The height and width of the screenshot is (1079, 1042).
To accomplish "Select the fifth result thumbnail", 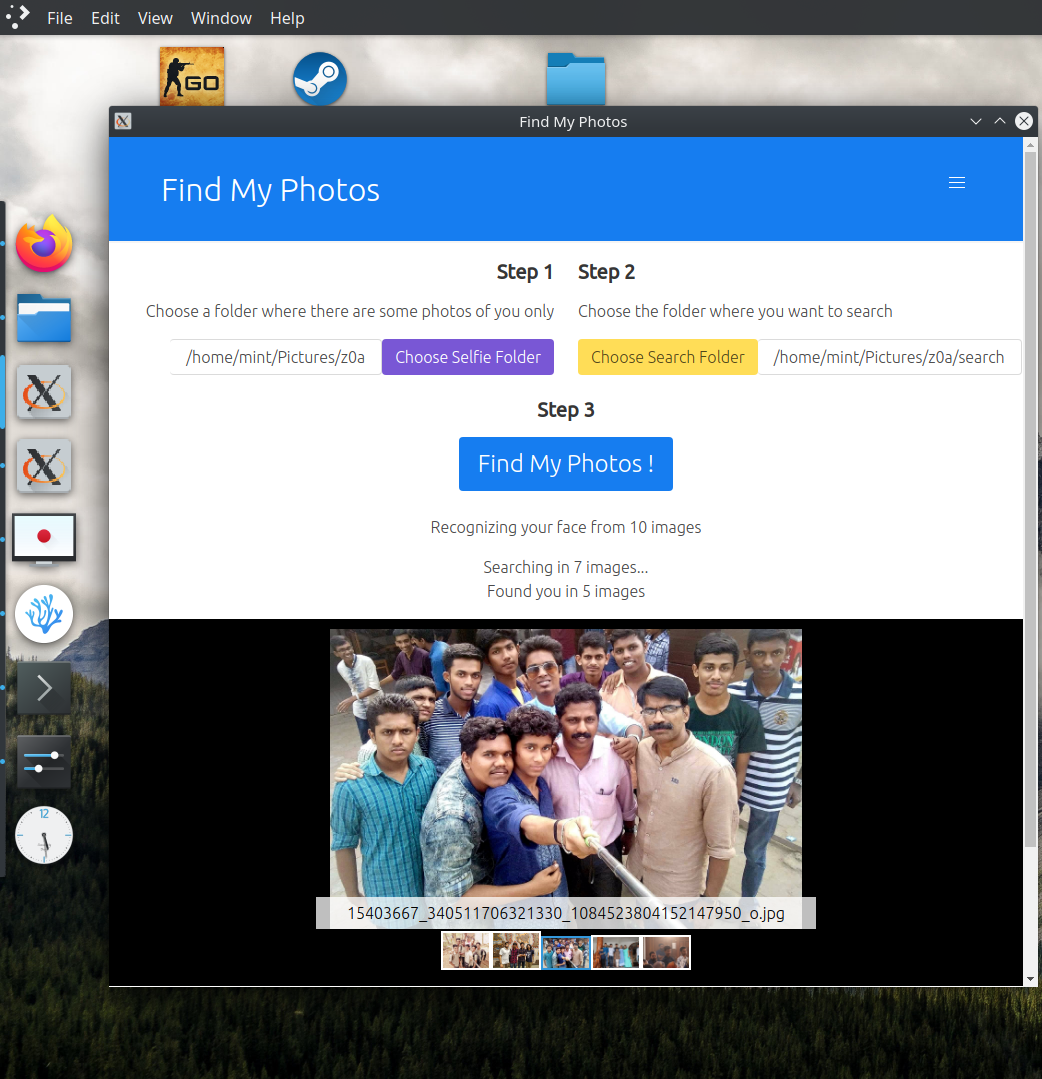I will click(x=666, y=952).
